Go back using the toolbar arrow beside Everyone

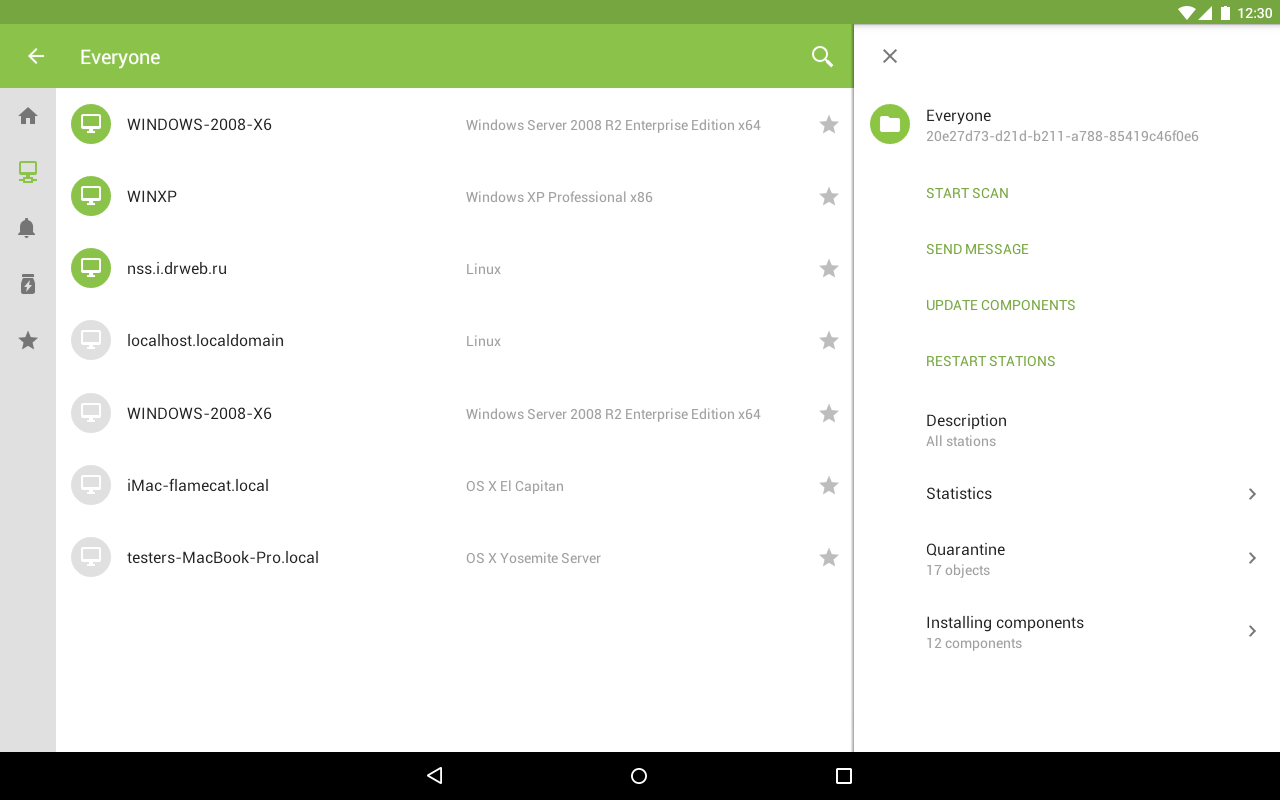tap(36, 57)
